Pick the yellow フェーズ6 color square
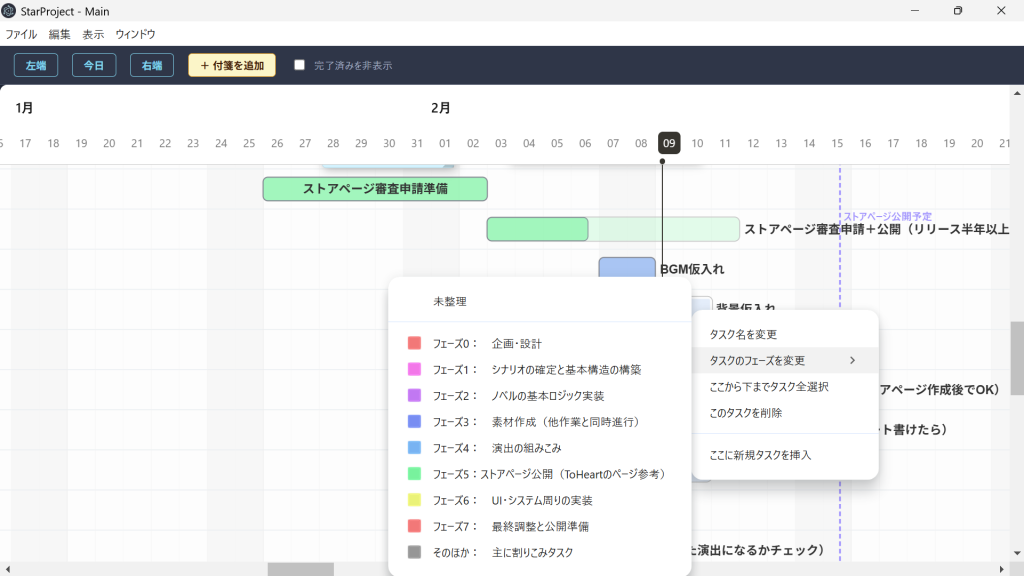Image resolution: width=1024 pixels, height=576 pixels. [x=414, y=500]
